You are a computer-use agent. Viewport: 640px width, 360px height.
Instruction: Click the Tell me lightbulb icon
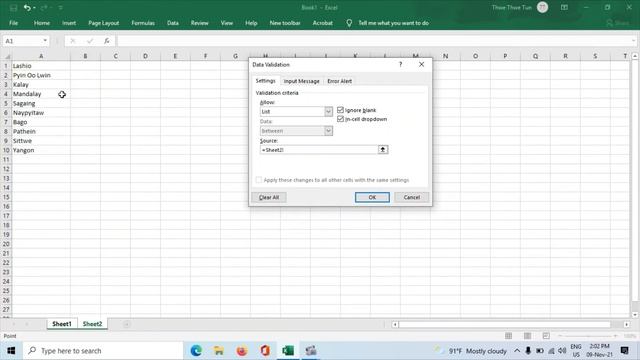[x=349, y=23]
